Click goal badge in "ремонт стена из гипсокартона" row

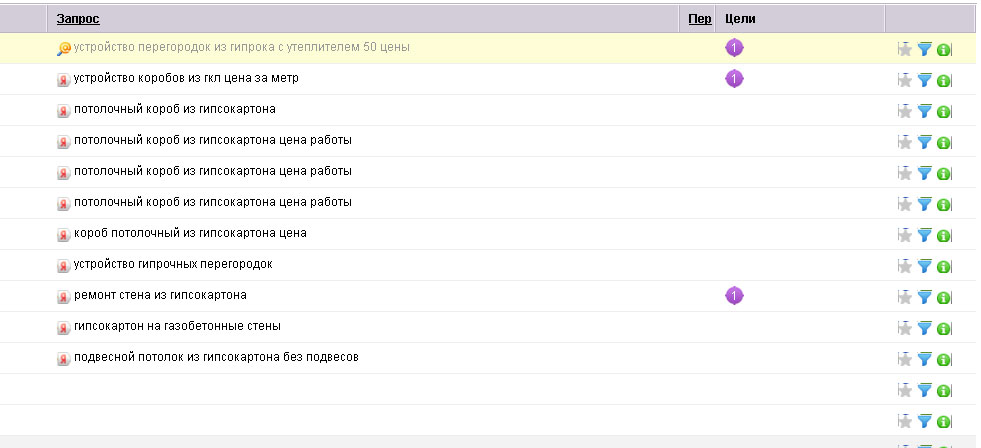pos(734,295)
